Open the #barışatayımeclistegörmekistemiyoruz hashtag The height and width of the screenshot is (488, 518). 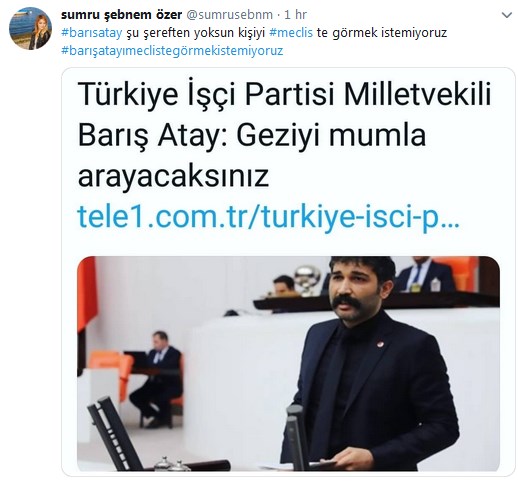[172, 51]
